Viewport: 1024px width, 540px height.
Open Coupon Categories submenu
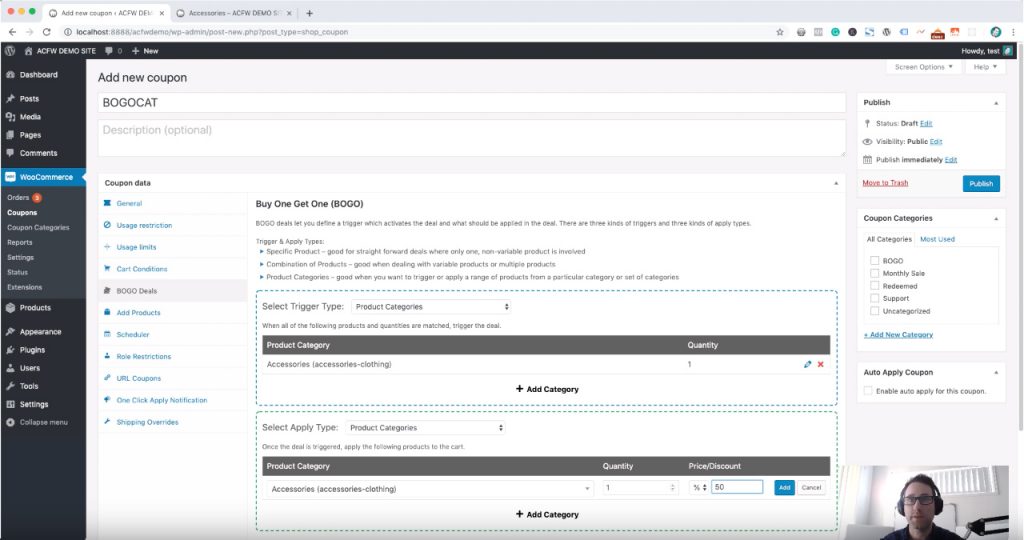click(x=38, y=227)
